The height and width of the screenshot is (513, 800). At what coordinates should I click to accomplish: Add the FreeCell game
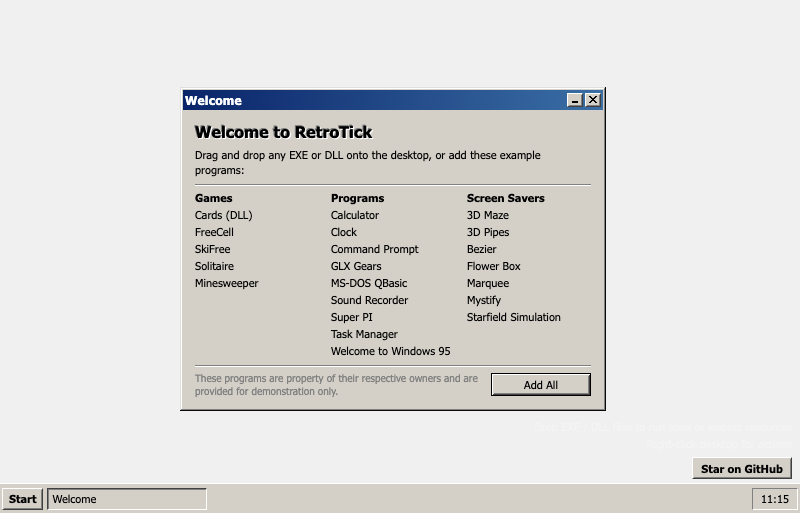(x=213, y=232)
